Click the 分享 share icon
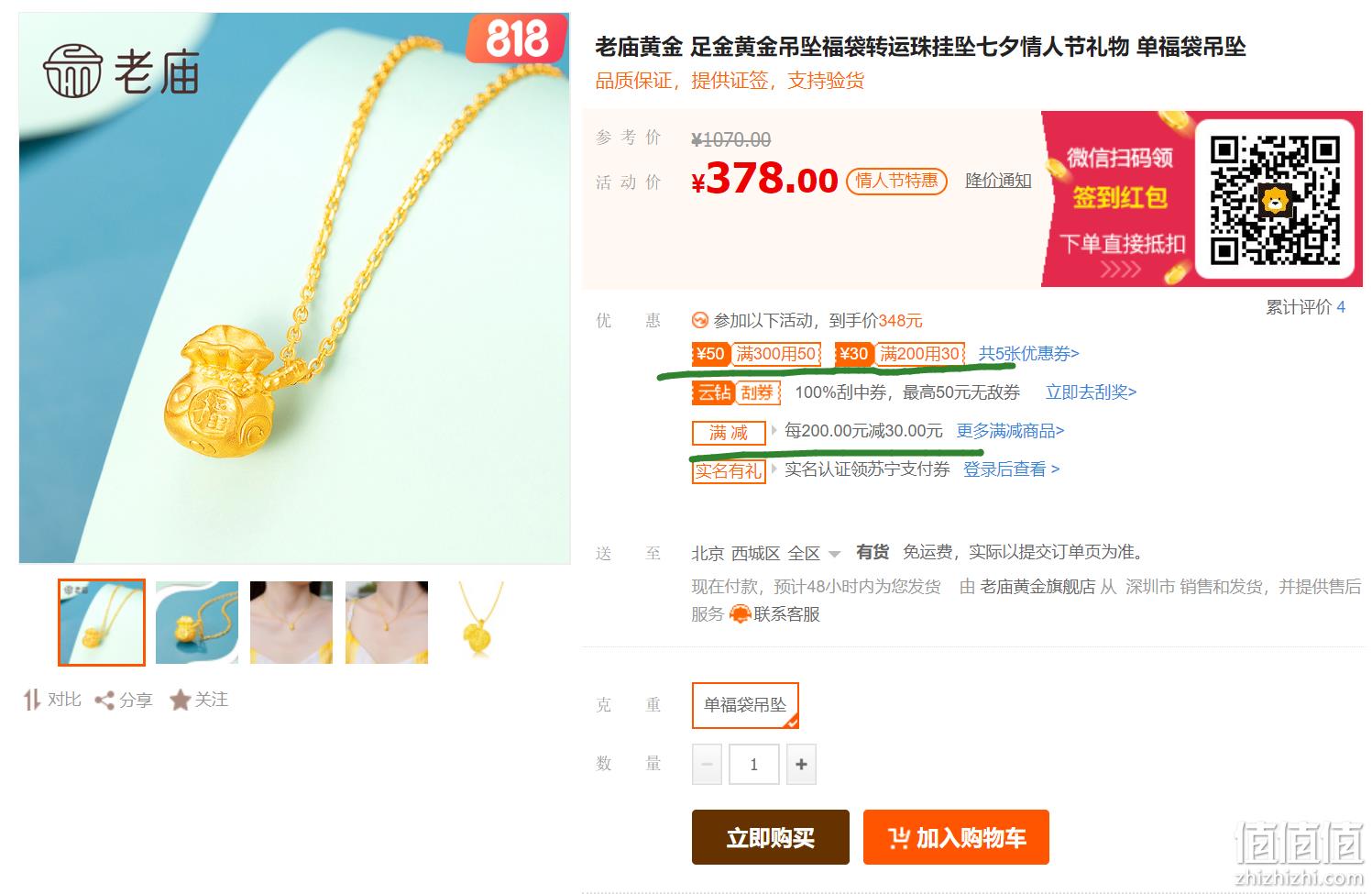The image size is (1372, 894). pyautogui.click(x=104, y=701)
